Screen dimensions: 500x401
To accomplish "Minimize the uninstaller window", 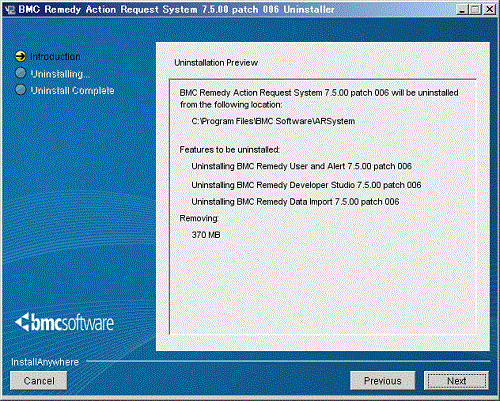I will coord(462,9).
